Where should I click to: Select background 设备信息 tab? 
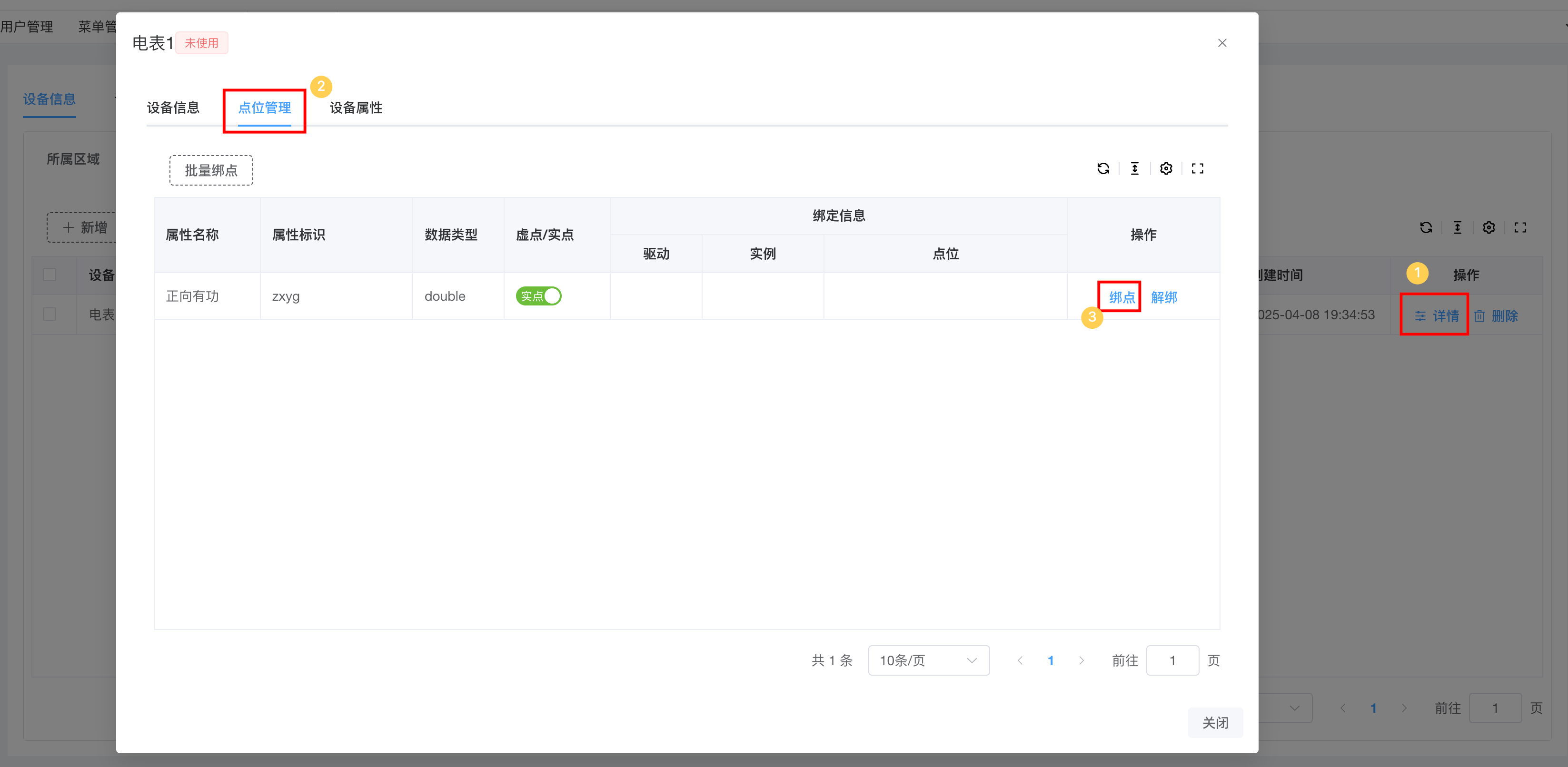point(50,99)
